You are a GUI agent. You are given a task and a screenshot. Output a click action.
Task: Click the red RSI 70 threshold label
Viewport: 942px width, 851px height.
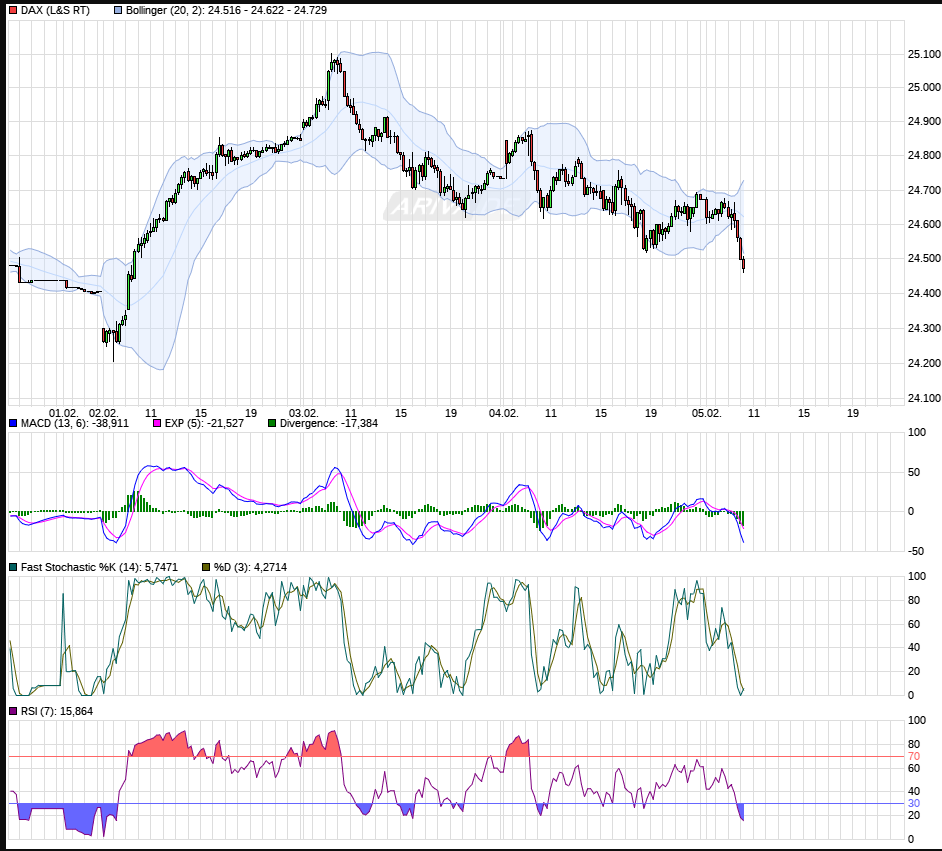point(913,756)
